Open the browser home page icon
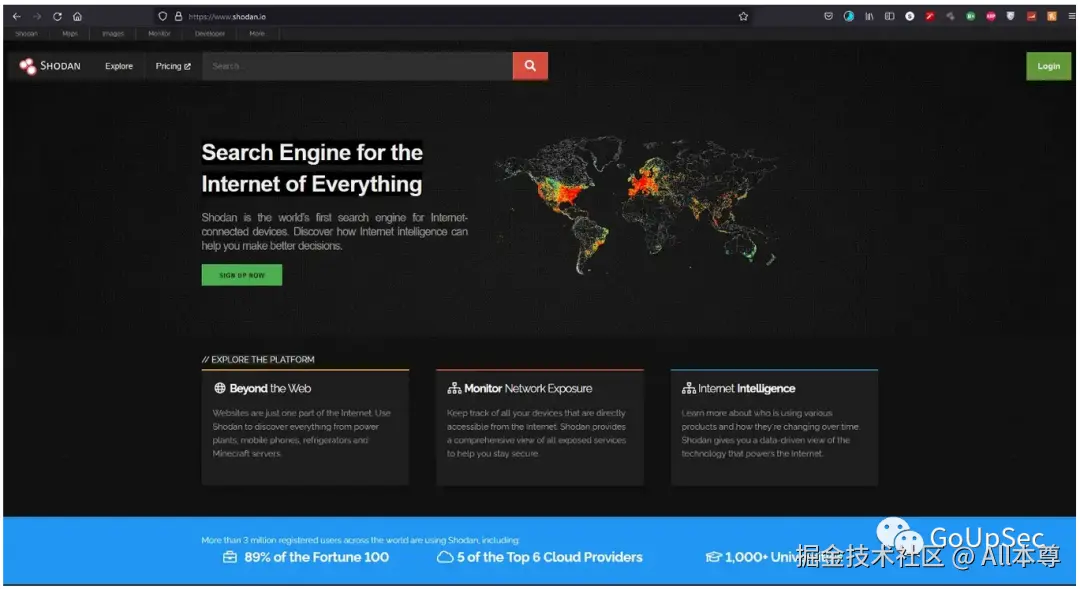This screenshot has width=1080, height=589. coord(77,17)
